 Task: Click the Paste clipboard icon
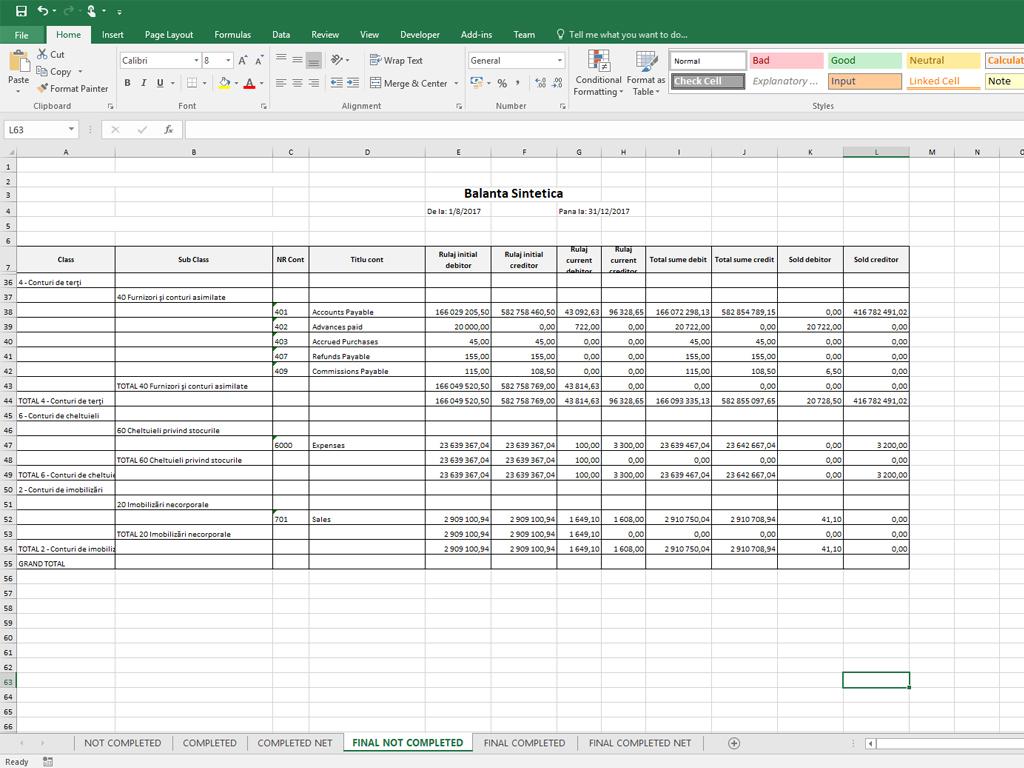[x=19, y=61]
